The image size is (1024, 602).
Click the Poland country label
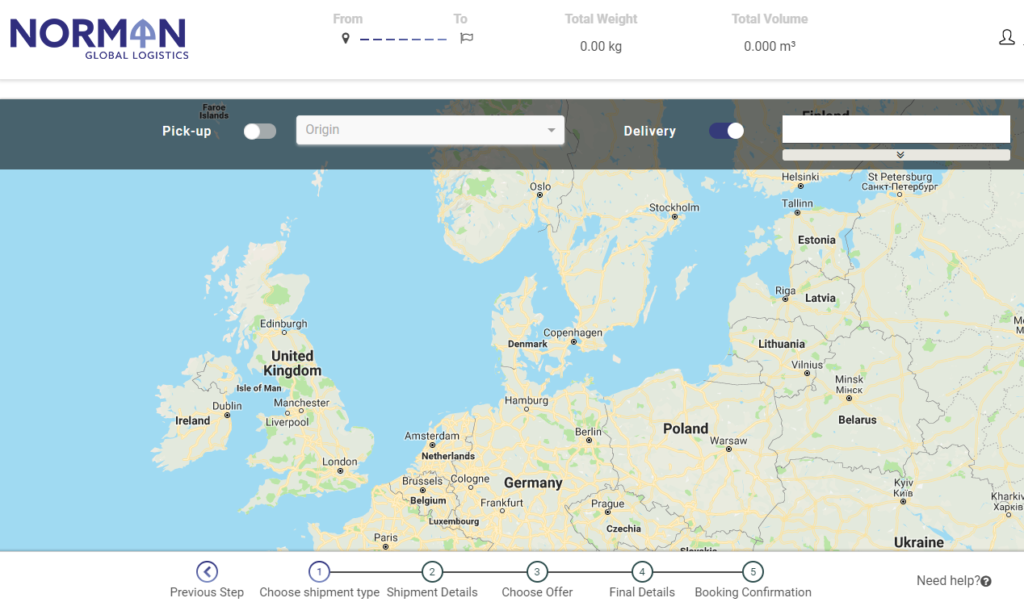pos(686,429)
